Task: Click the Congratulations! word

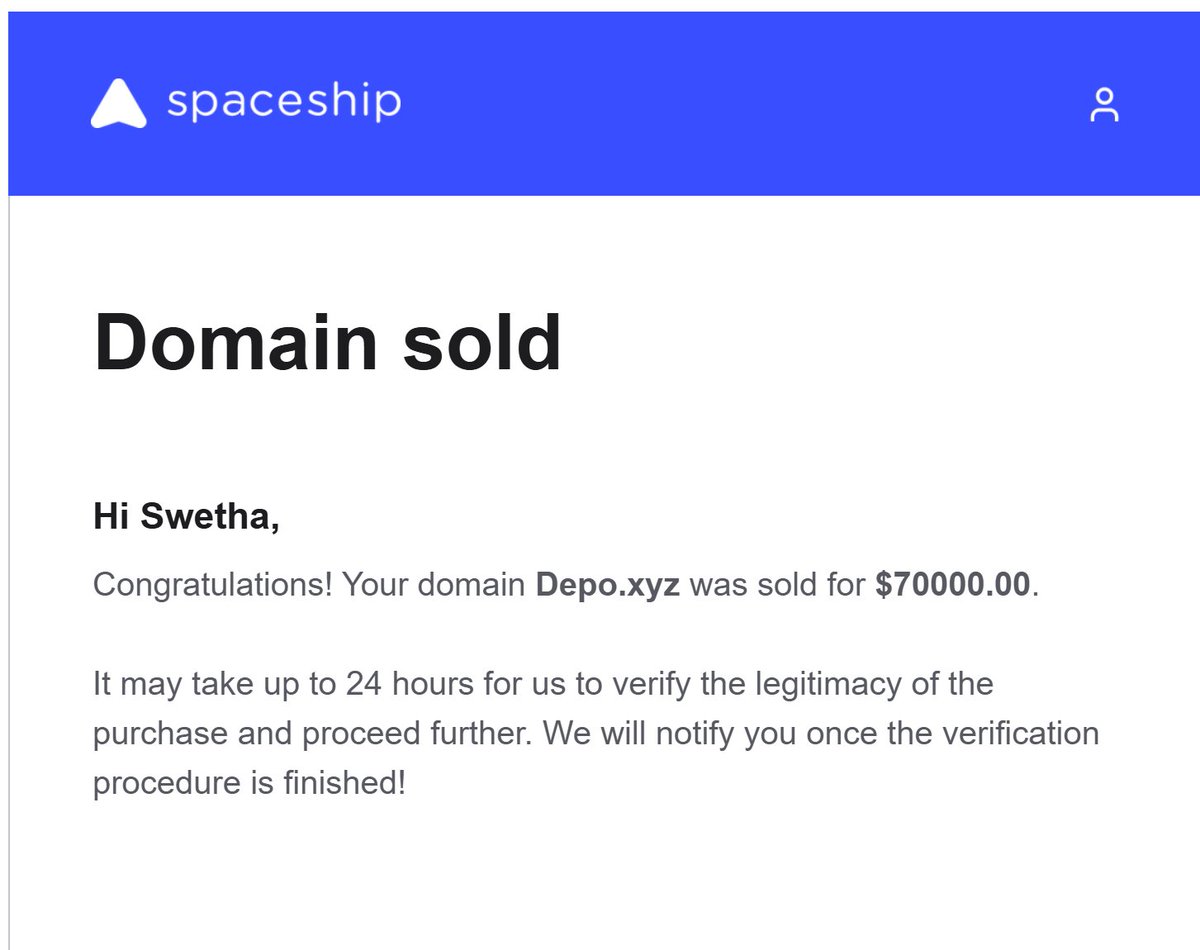Action: click(x=212, y=585)
